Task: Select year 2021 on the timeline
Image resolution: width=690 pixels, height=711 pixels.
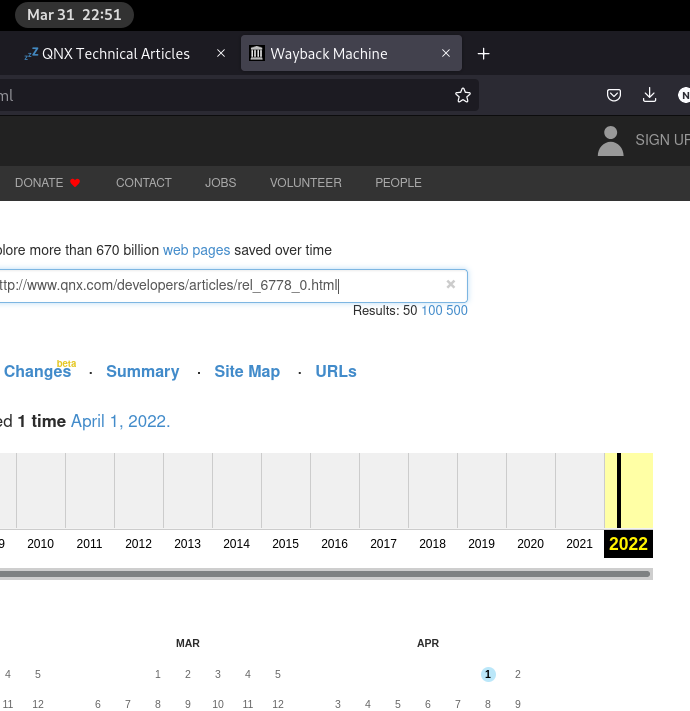Action: (x=579, y=544)
